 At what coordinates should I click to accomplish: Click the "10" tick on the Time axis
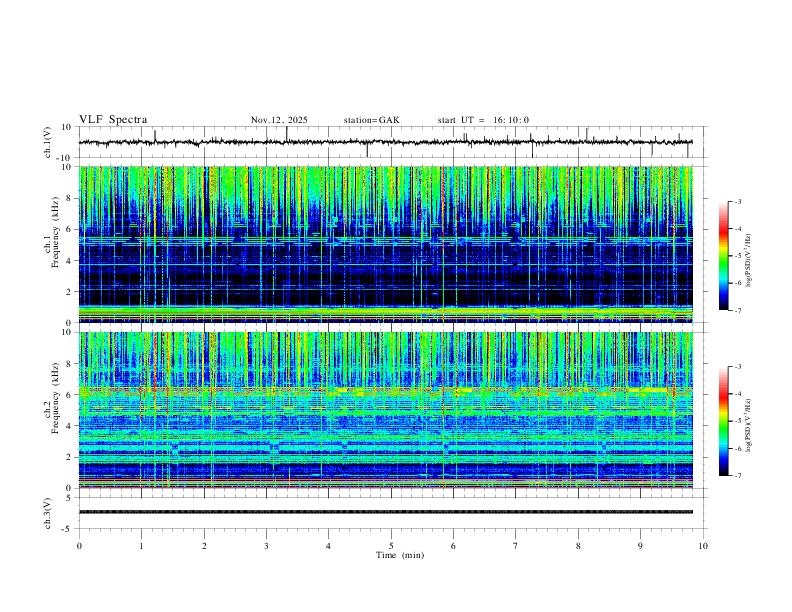click(x=703, y=546)
